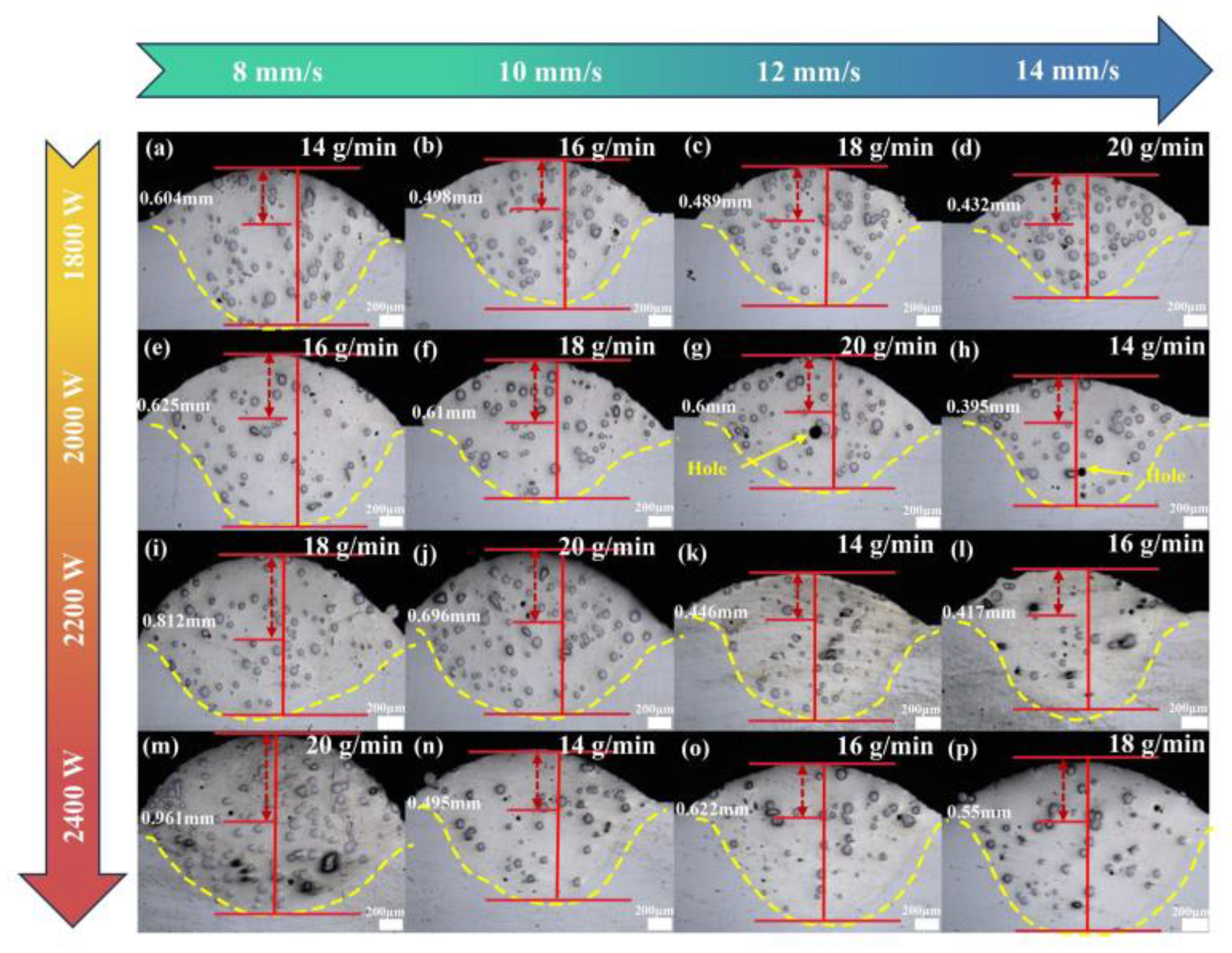Click the 1800 W power label

(74, 235)
